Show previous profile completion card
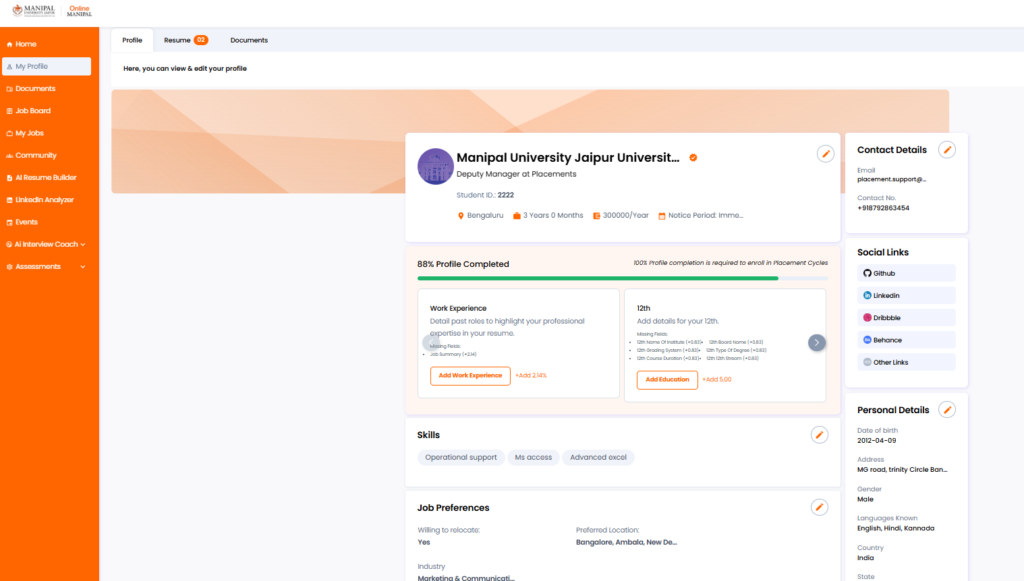This screenshot has height=581, width=1024. (x=431, y=342)
